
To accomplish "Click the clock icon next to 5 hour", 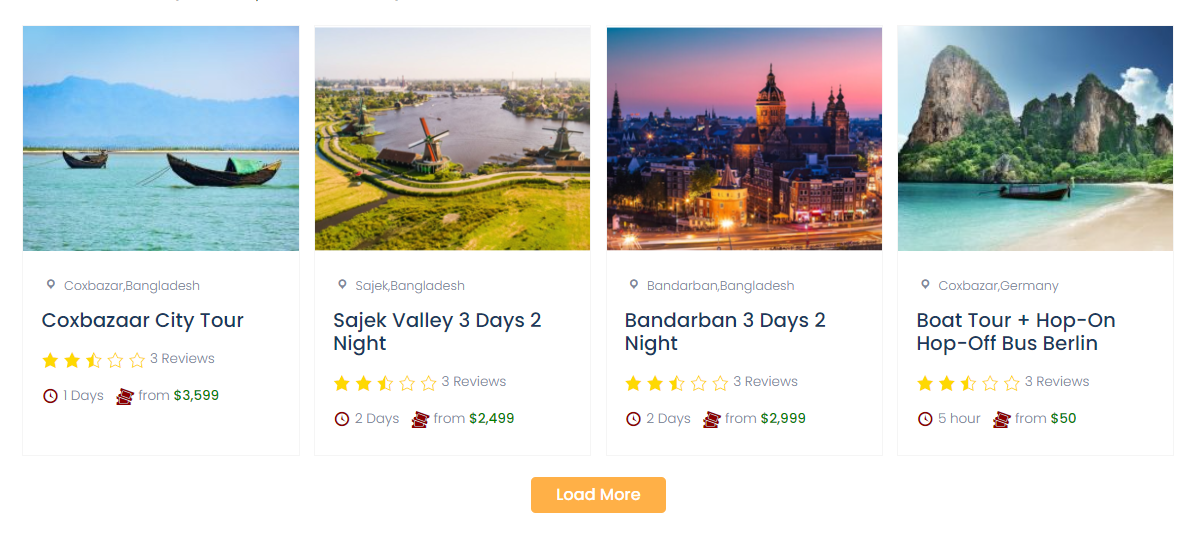I will click(x=925, y=419).
